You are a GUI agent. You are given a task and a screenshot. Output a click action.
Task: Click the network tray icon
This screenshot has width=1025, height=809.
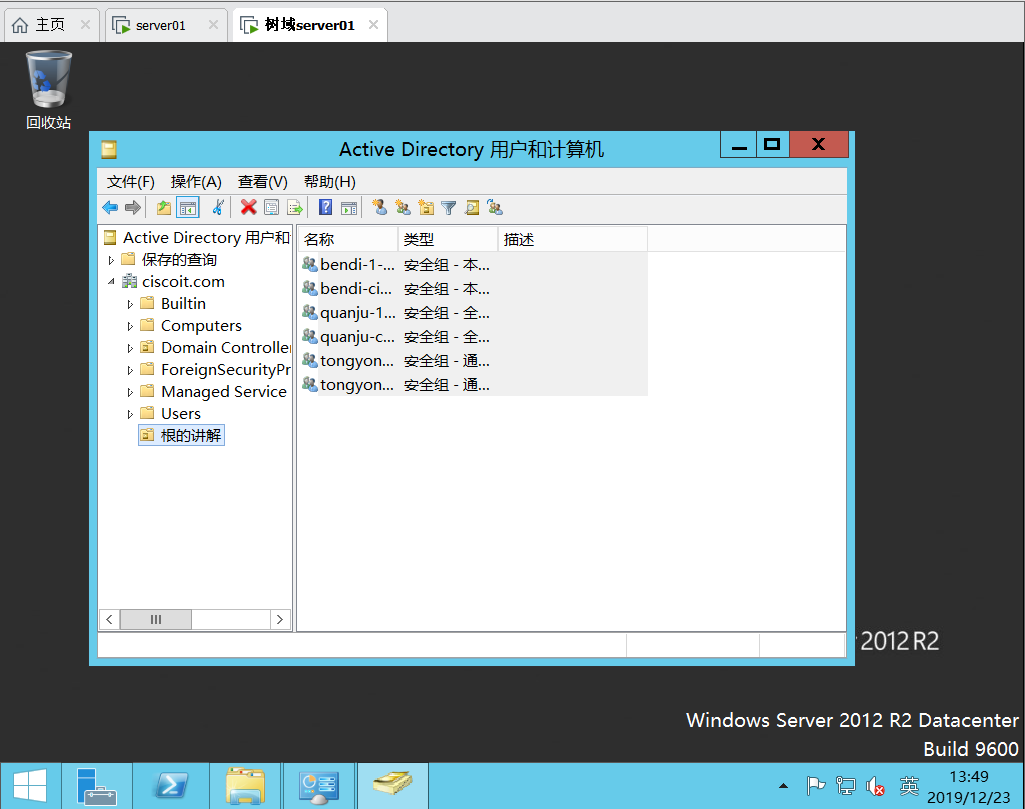coord(845,785)
